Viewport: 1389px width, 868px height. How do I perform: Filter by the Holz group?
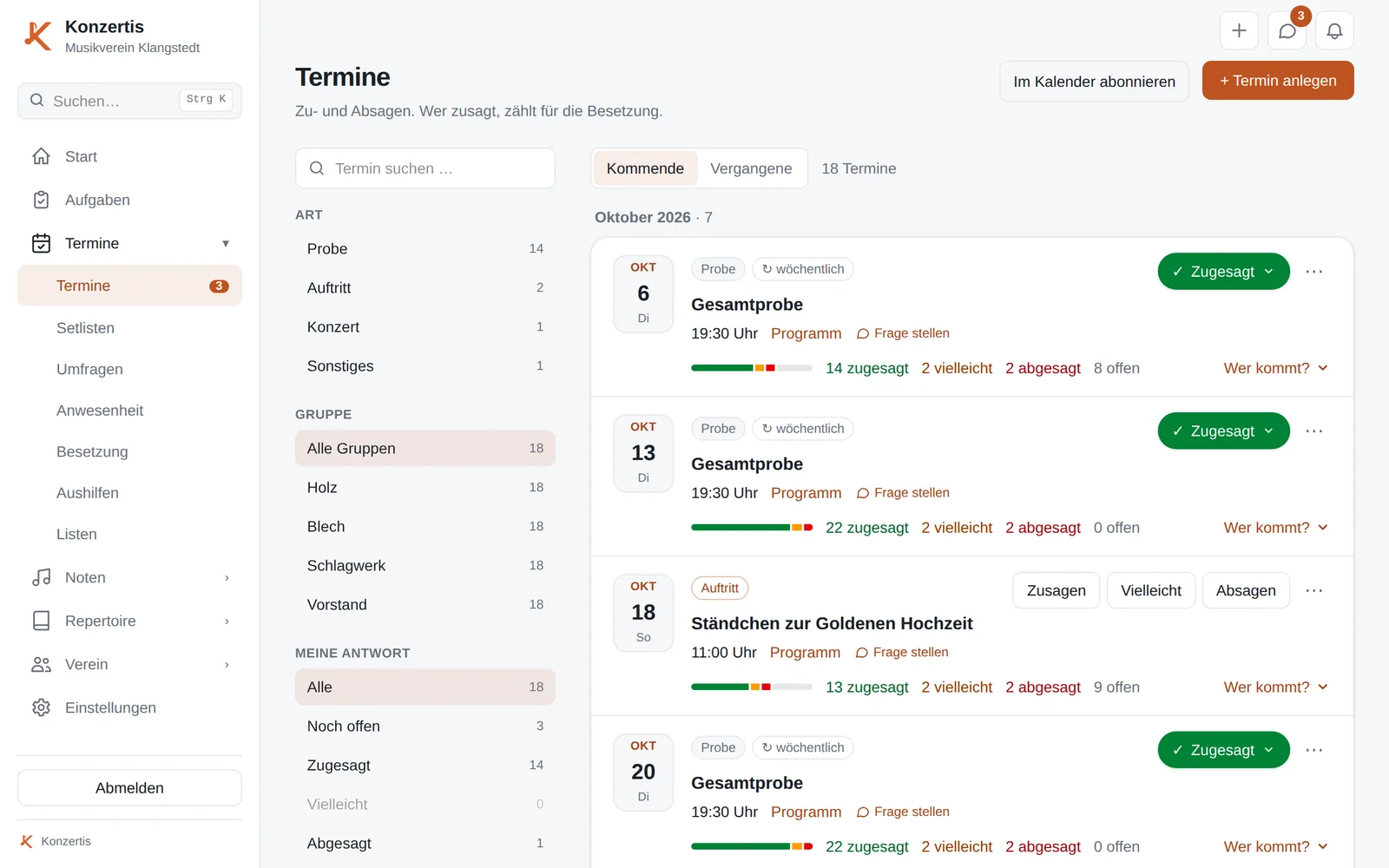(425, 488)
